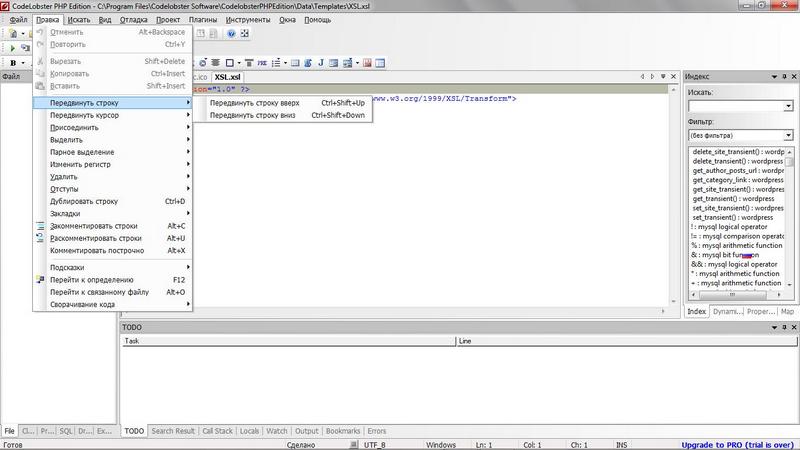Close the TODO panel

pyautogui.click(x=794, y=327)
